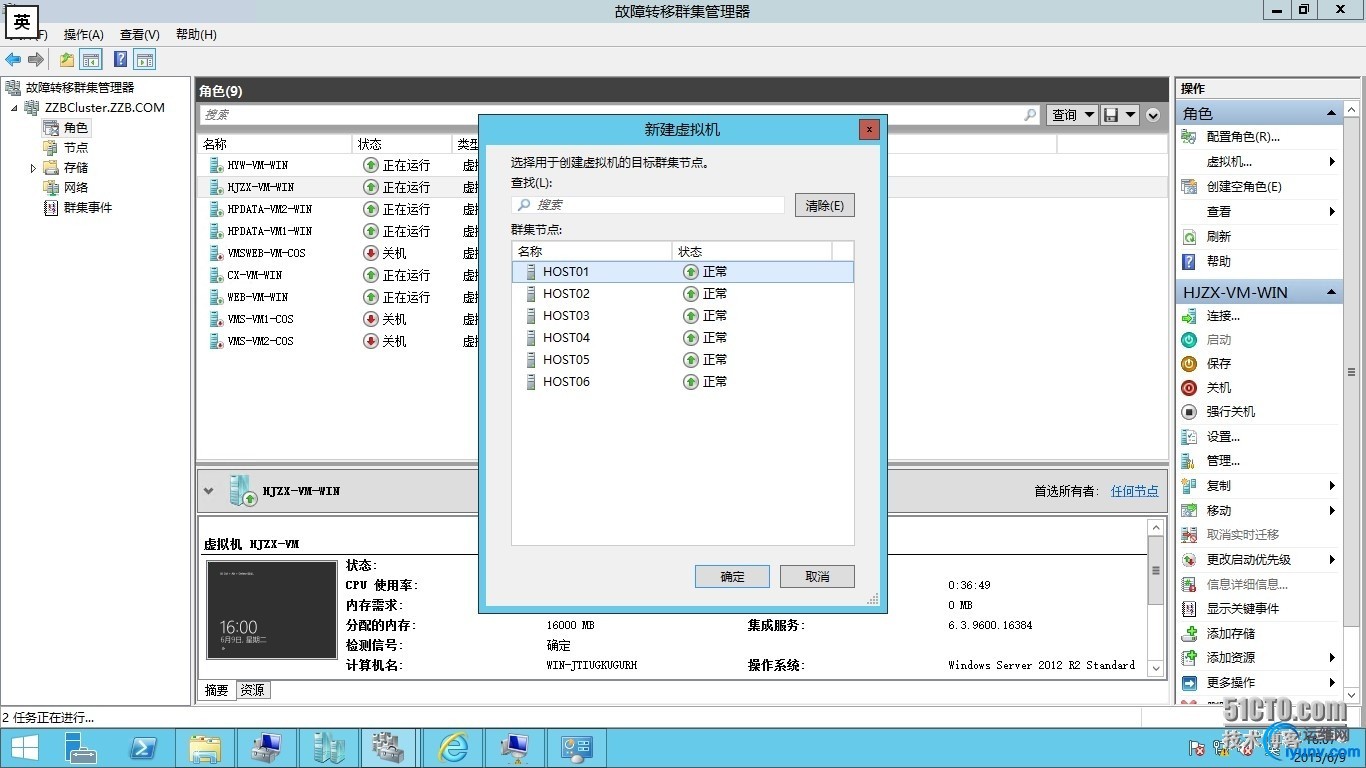This screenshot has width=1366, height=768.
Task: Click the help question-mark toolbar icon
Action: 120,60
